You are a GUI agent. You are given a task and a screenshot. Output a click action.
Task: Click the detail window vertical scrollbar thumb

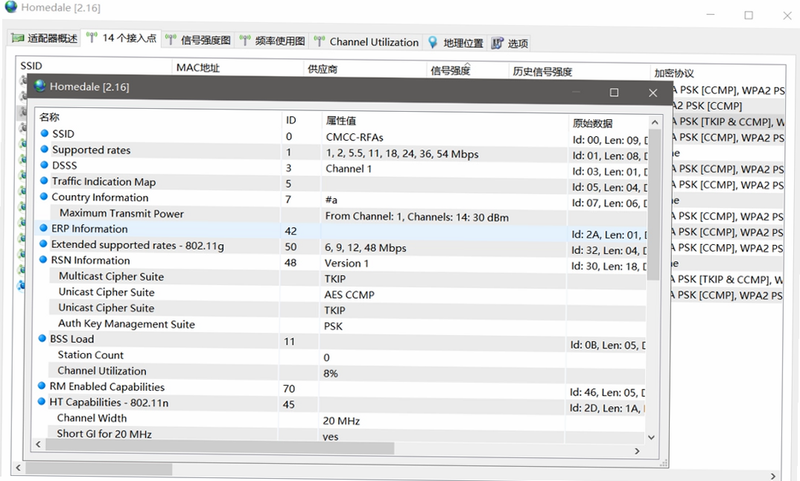(x=654, y=205)
